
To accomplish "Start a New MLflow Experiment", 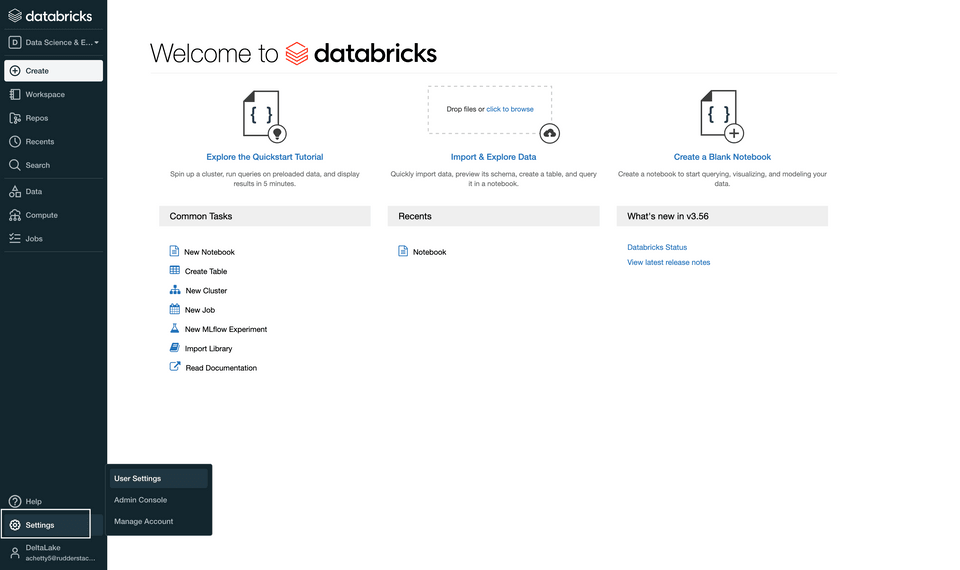I will tap(226, 329).
